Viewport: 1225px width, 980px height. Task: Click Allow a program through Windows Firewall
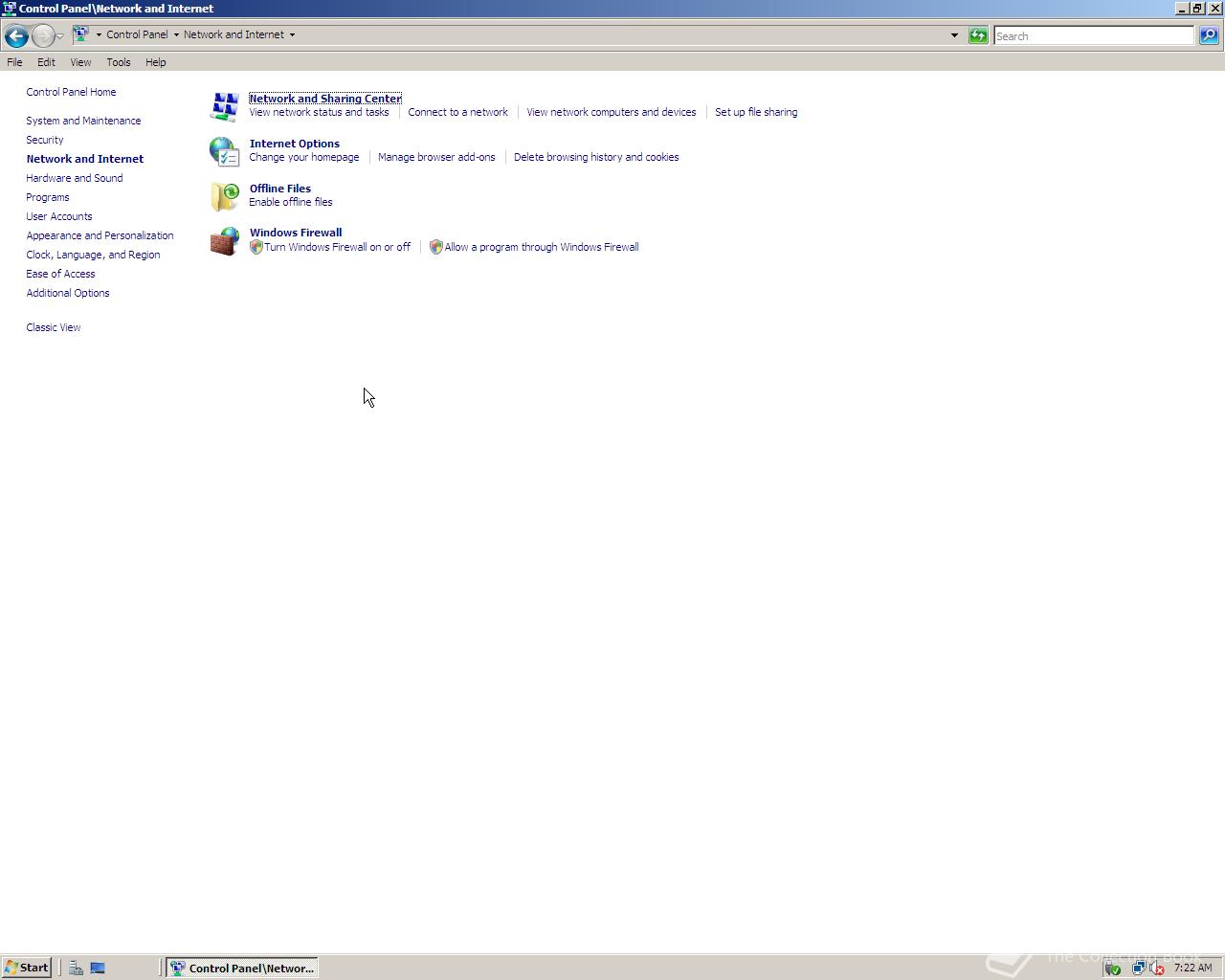(541, 247)
